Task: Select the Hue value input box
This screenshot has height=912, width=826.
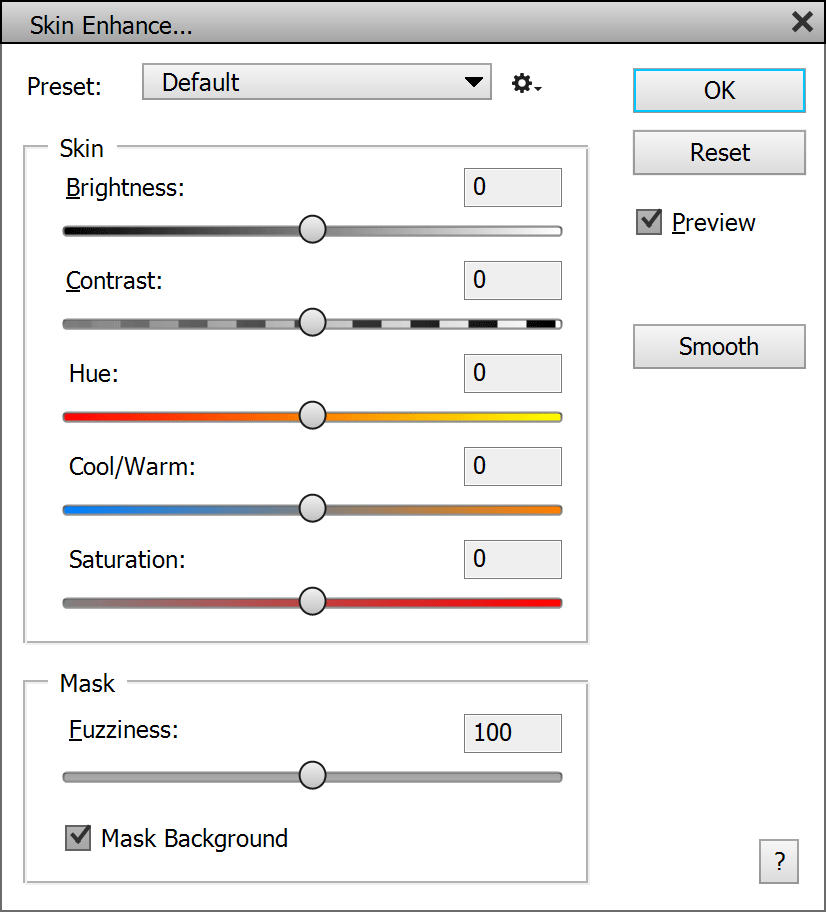Action: pyautogui.click(x=513, y=374)
